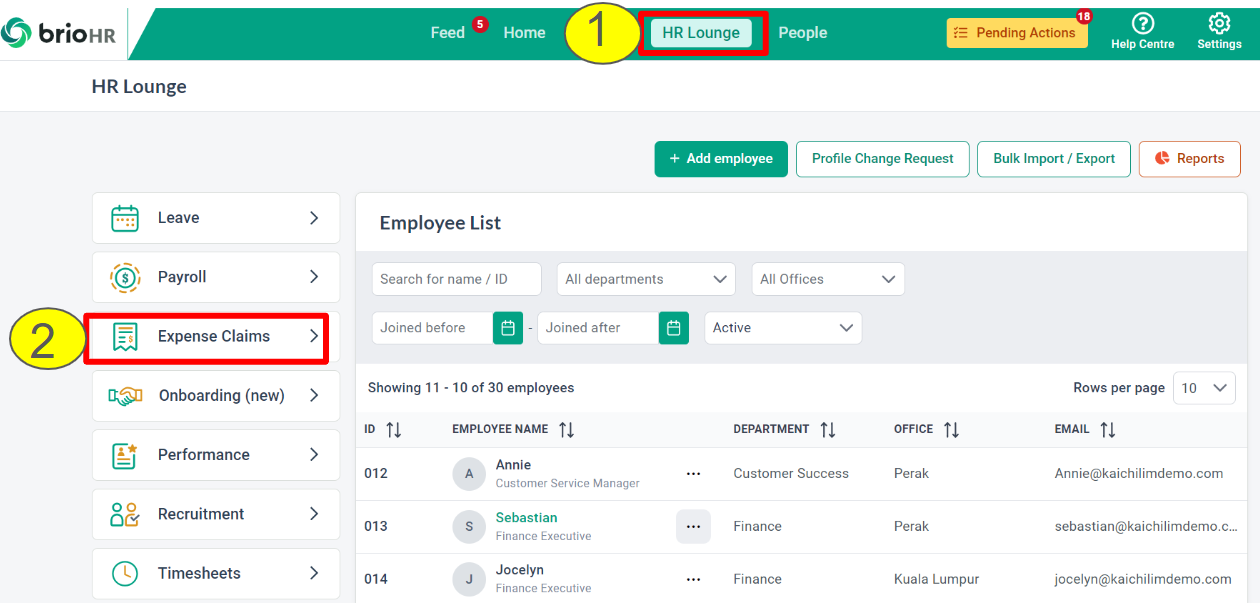
Task: Open Annie's employee name
Action: point(513,465)
